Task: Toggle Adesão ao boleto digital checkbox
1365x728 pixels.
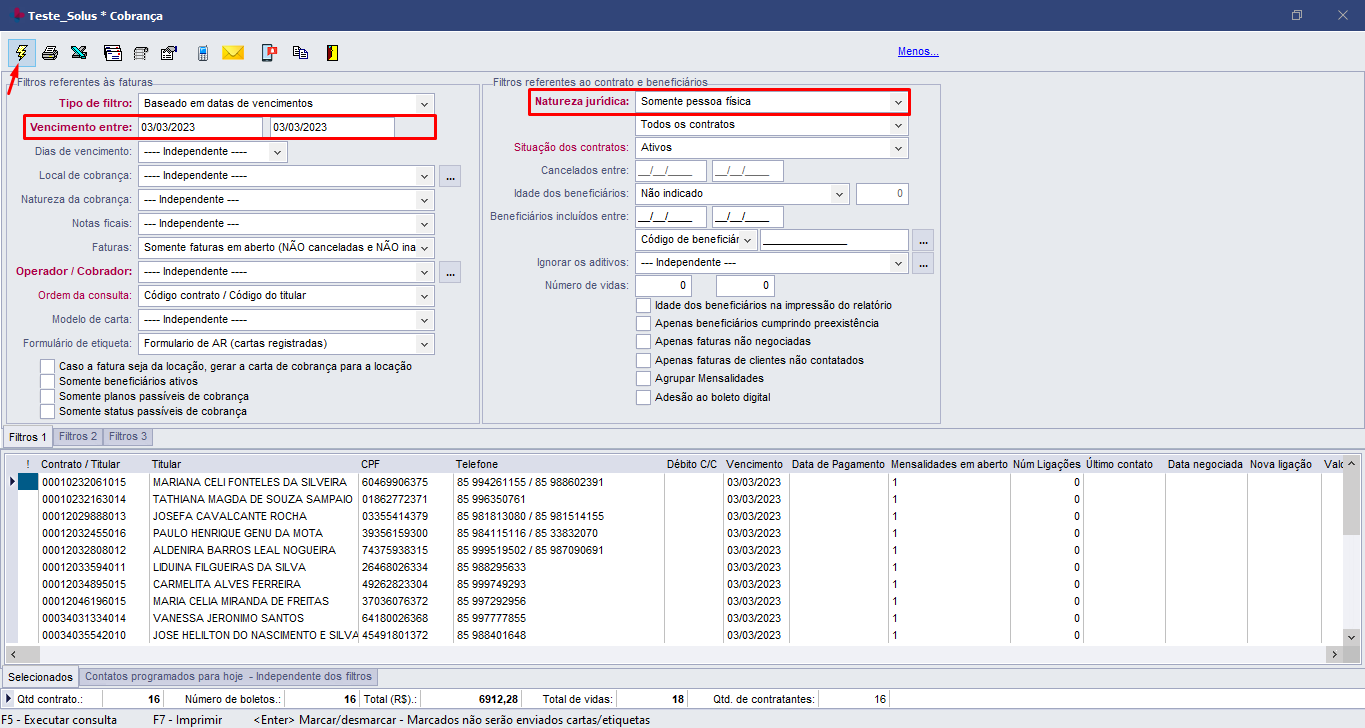Action: pyautogui.click(x=644, y=397)
